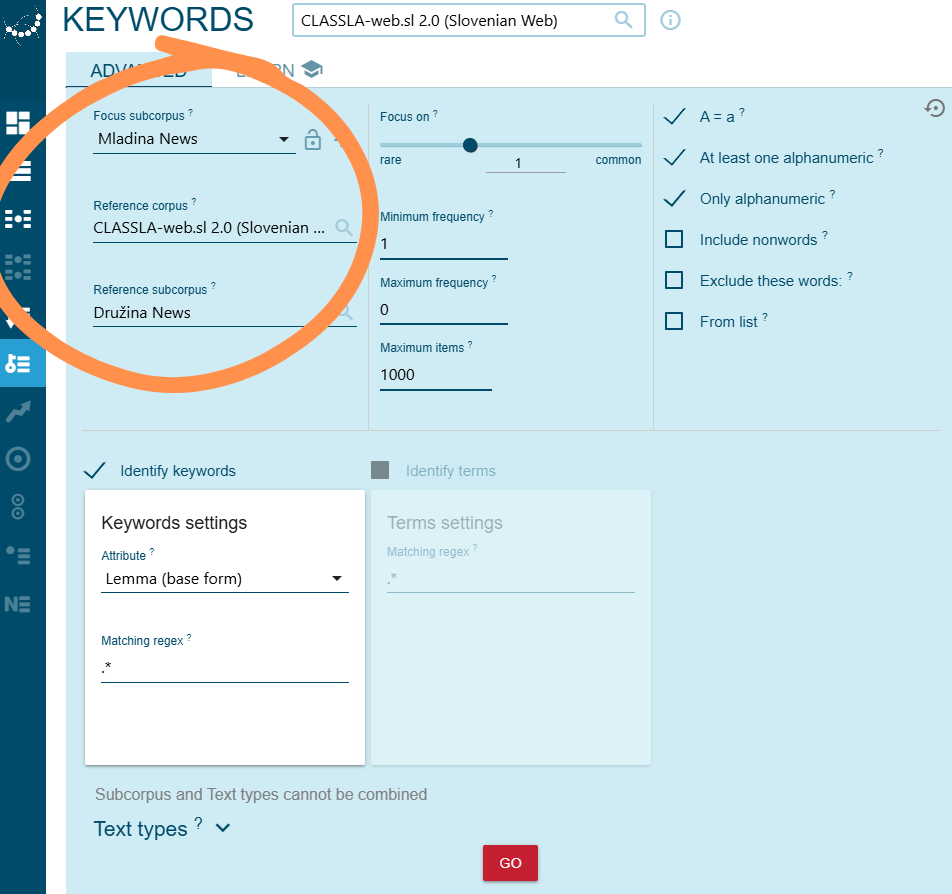Image resolution: width=952 pixels, height=894 pixels.
Task: Click the Text types heading
Action: coord(140,828)
